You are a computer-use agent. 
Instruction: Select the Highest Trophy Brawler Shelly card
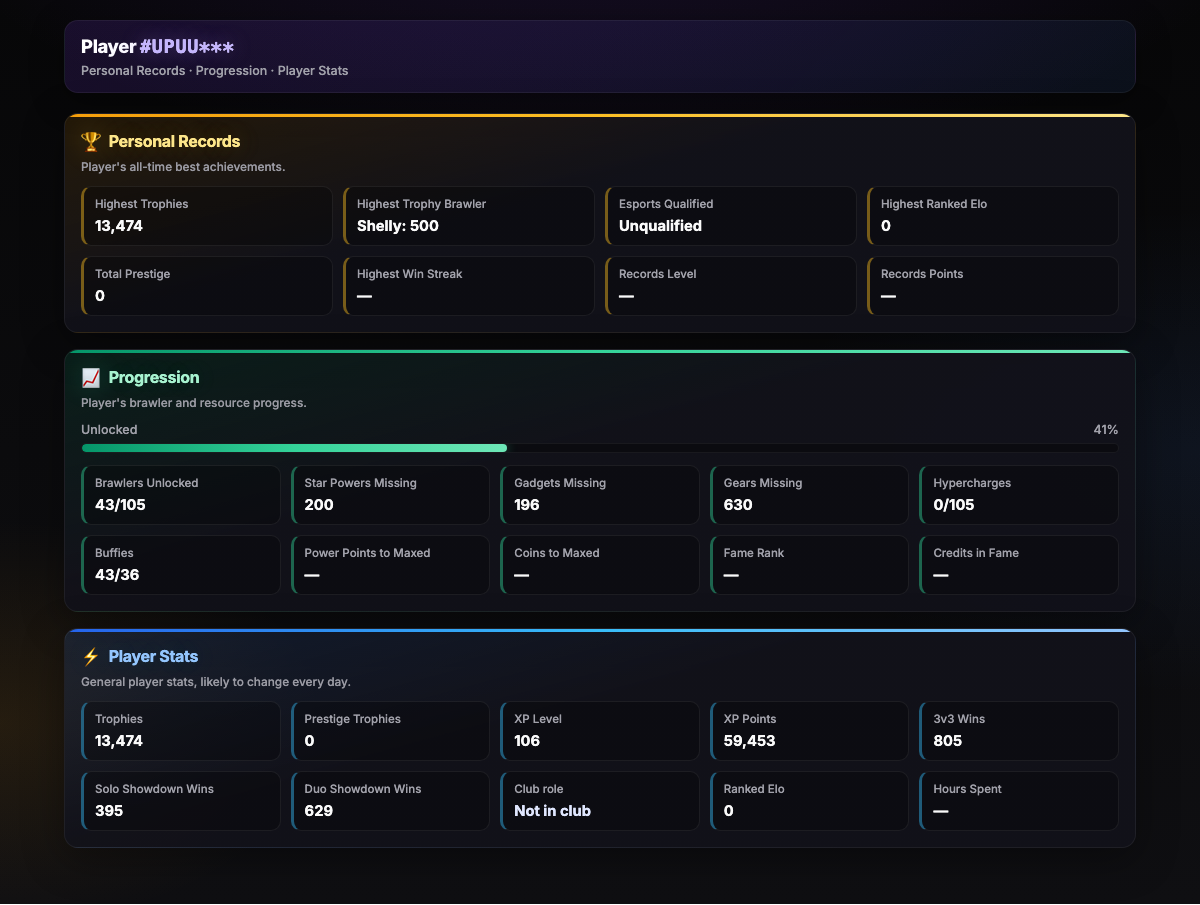469,216
